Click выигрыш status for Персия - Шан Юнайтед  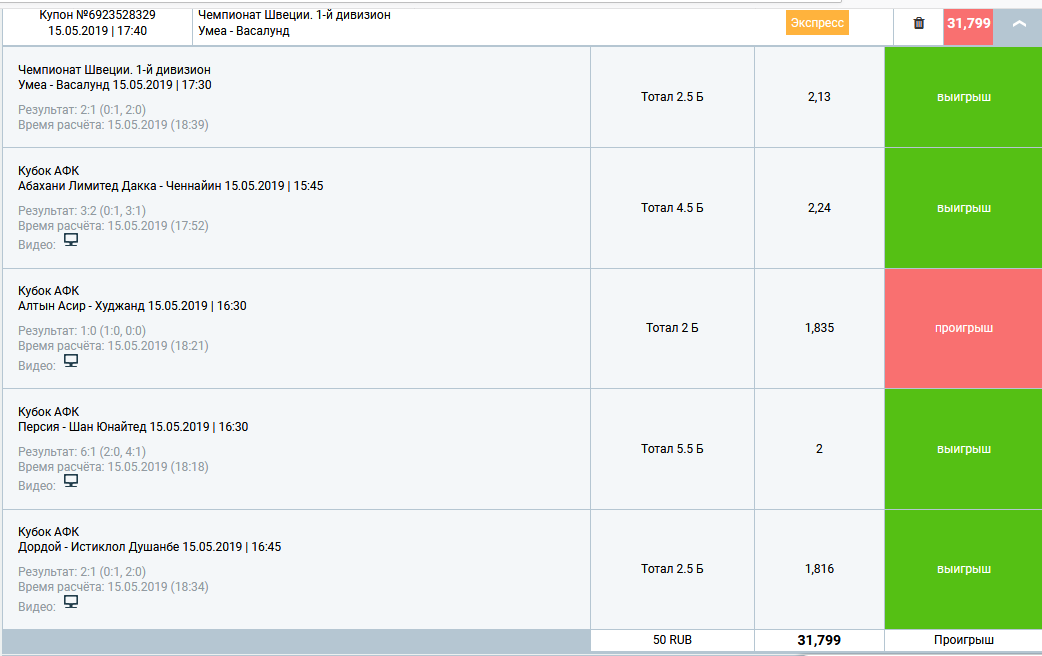pos(963,449)
